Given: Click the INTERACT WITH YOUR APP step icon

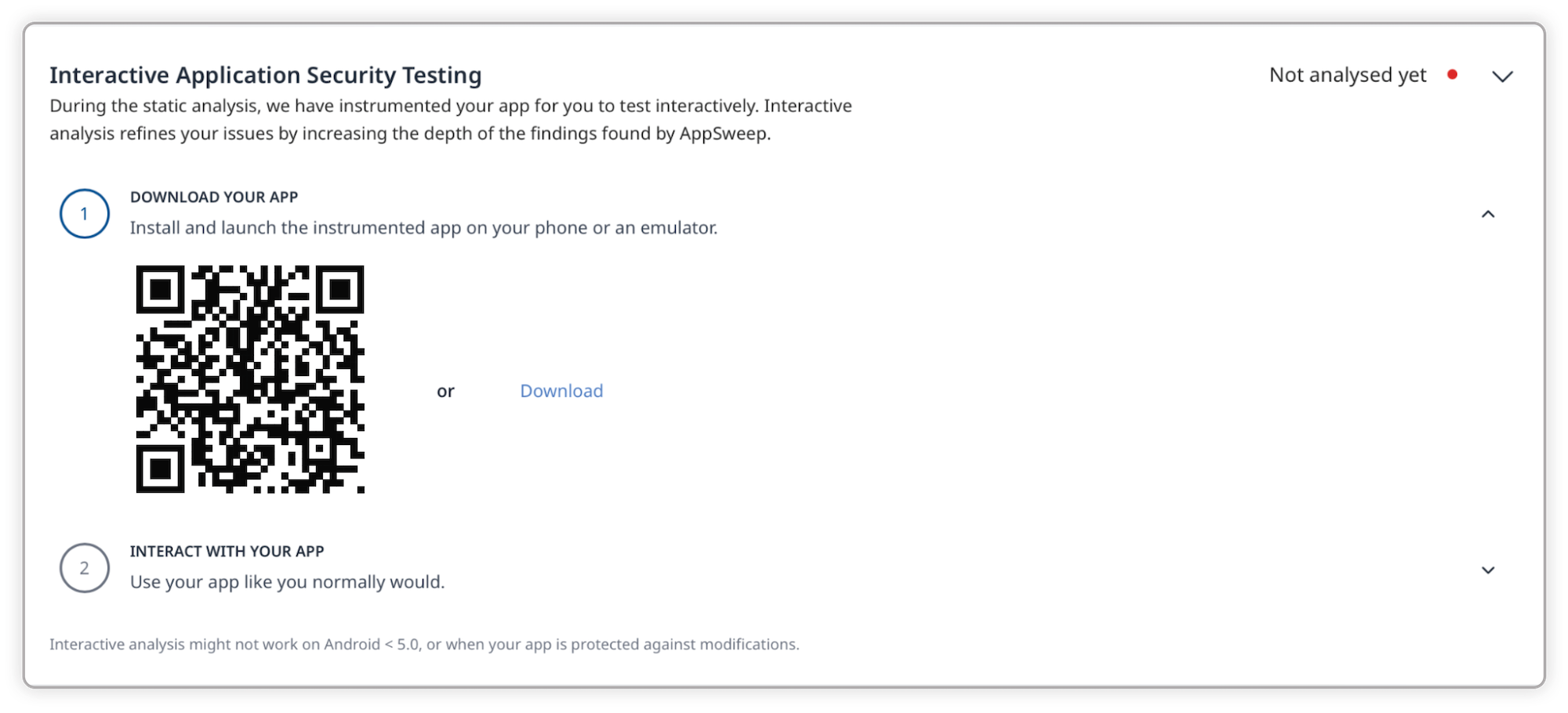Looking at the screenshot, I should [x=84, y=568].
